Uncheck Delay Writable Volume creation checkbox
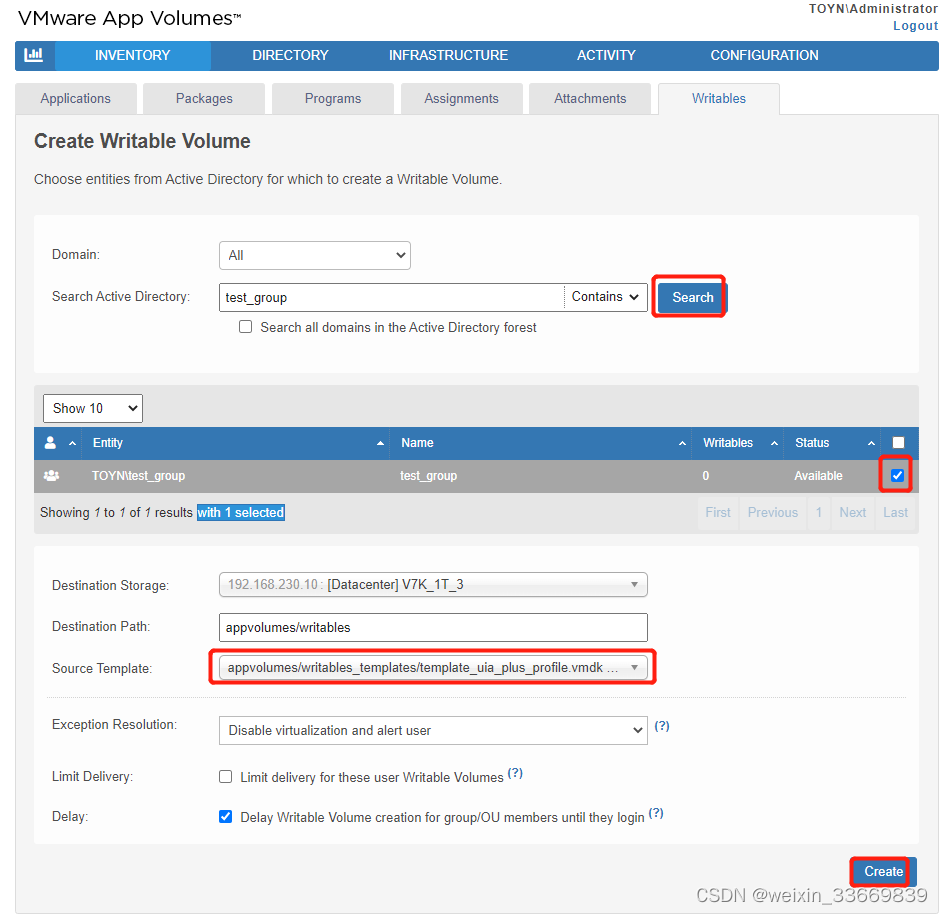The height and width of the screenshot is (914, 943). pyautogui.click(x=226, y=816)
